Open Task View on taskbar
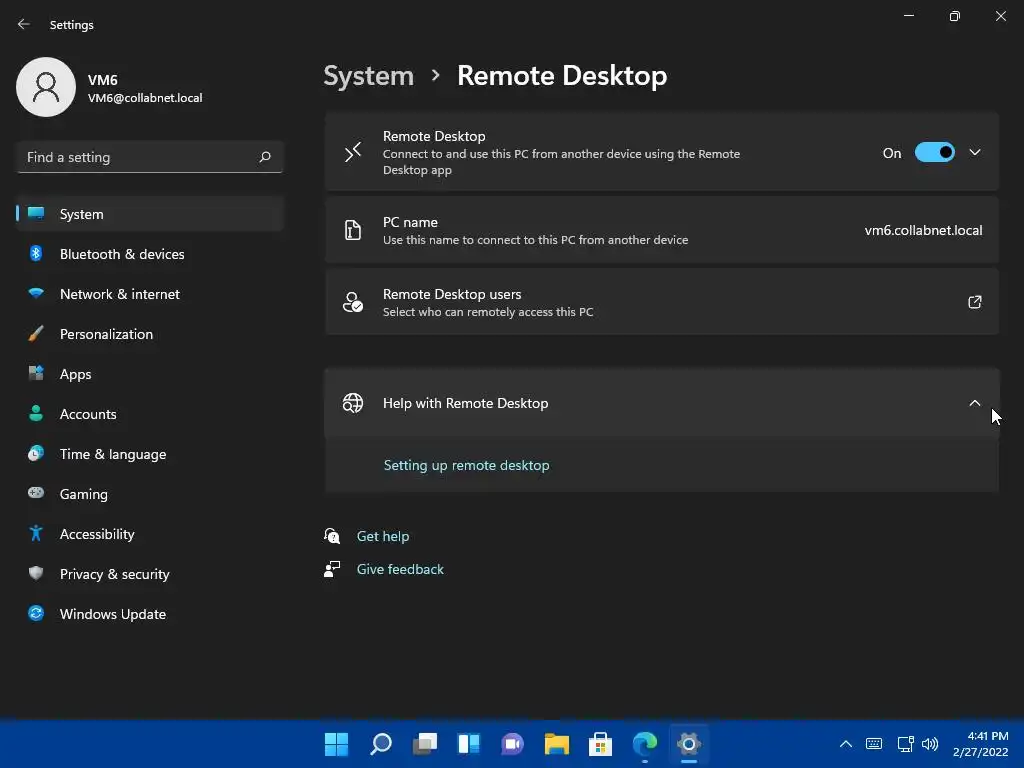The width and height of the screenshot is (1024, 768). pos(424,744)
